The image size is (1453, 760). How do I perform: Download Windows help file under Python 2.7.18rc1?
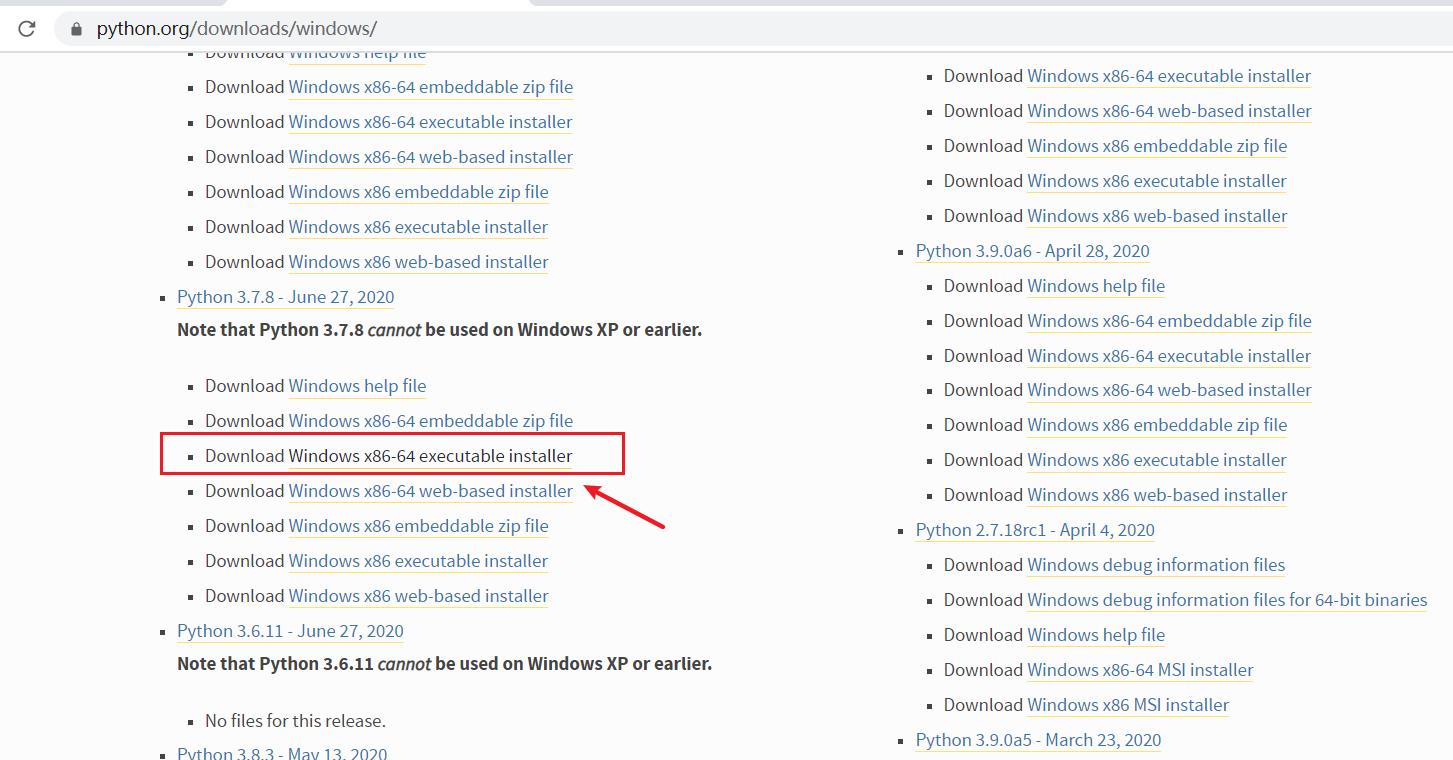[1096, 635]
